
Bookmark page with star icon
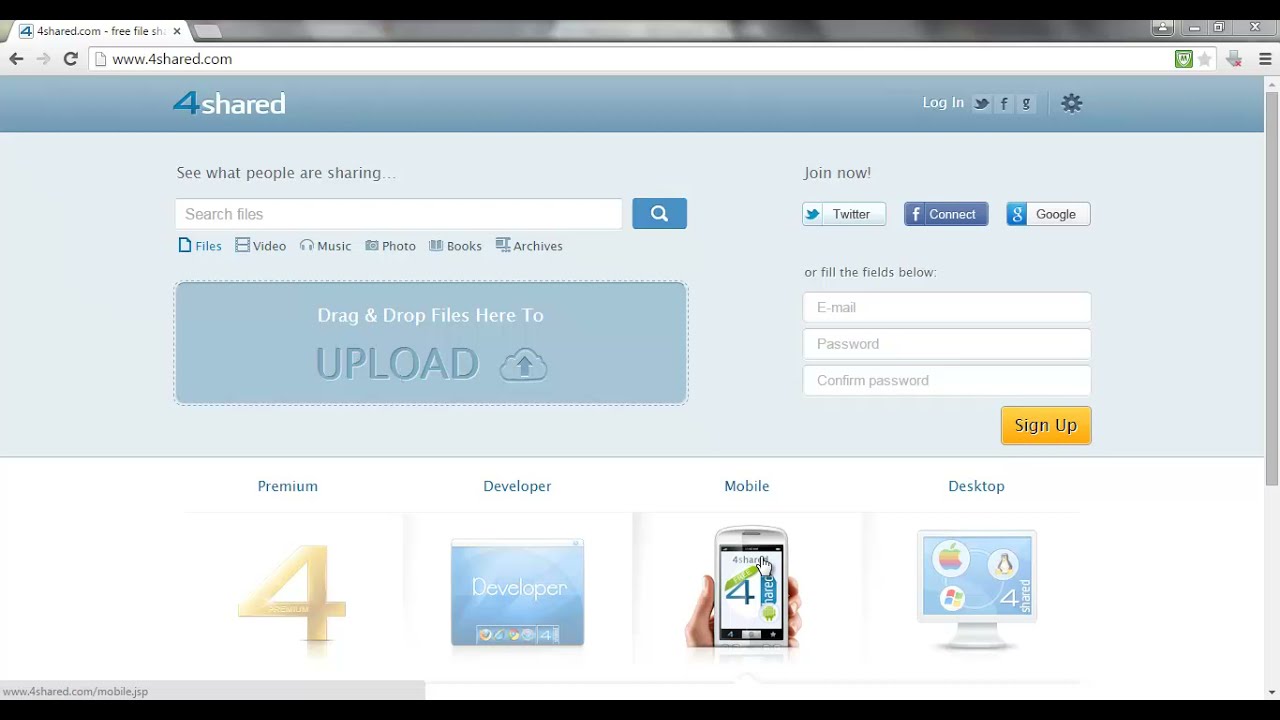click(x=1205, y=59)
